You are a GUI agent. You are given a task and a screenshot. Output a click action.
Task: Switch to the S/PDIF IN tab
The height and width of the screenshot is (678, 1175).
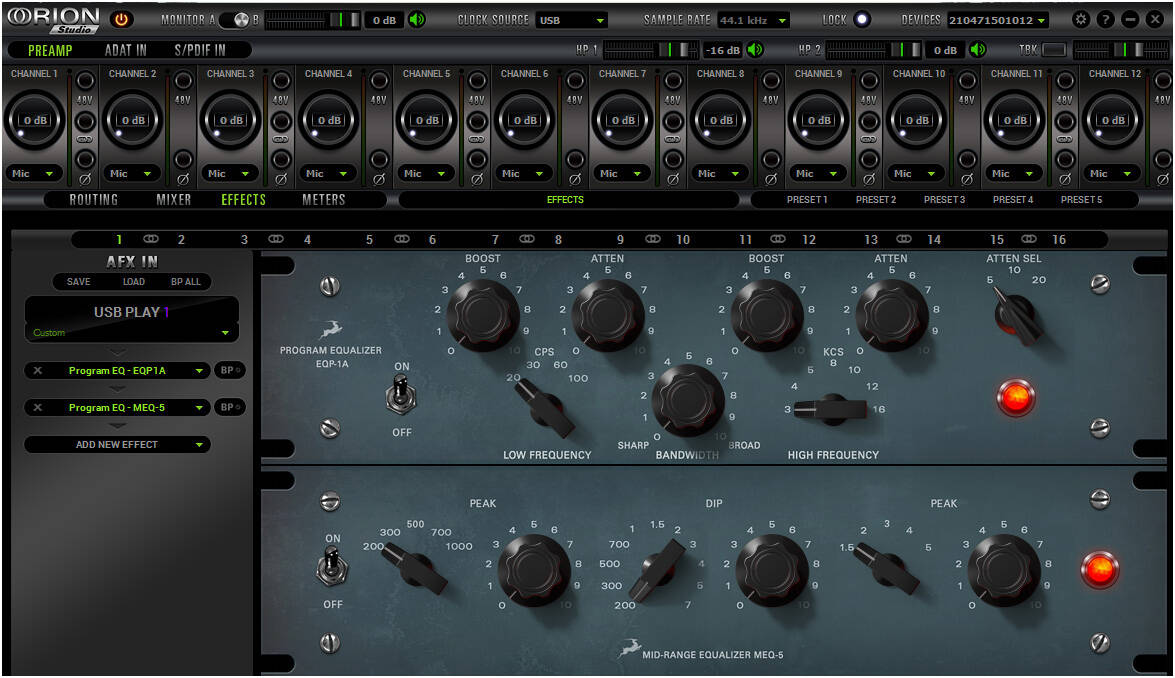click(x=200, y=50)
